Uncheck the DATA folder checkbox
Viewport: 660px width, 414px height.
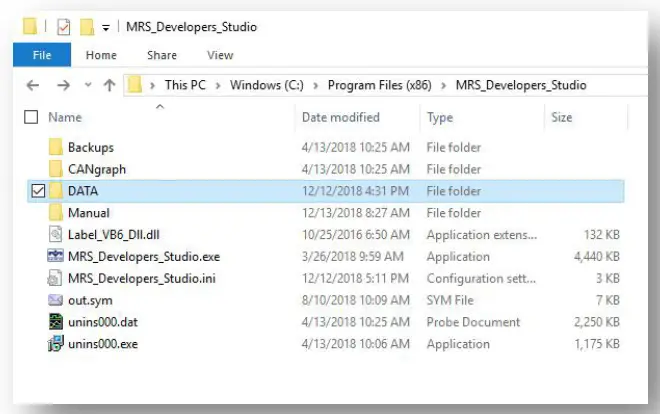coord(38,191)
